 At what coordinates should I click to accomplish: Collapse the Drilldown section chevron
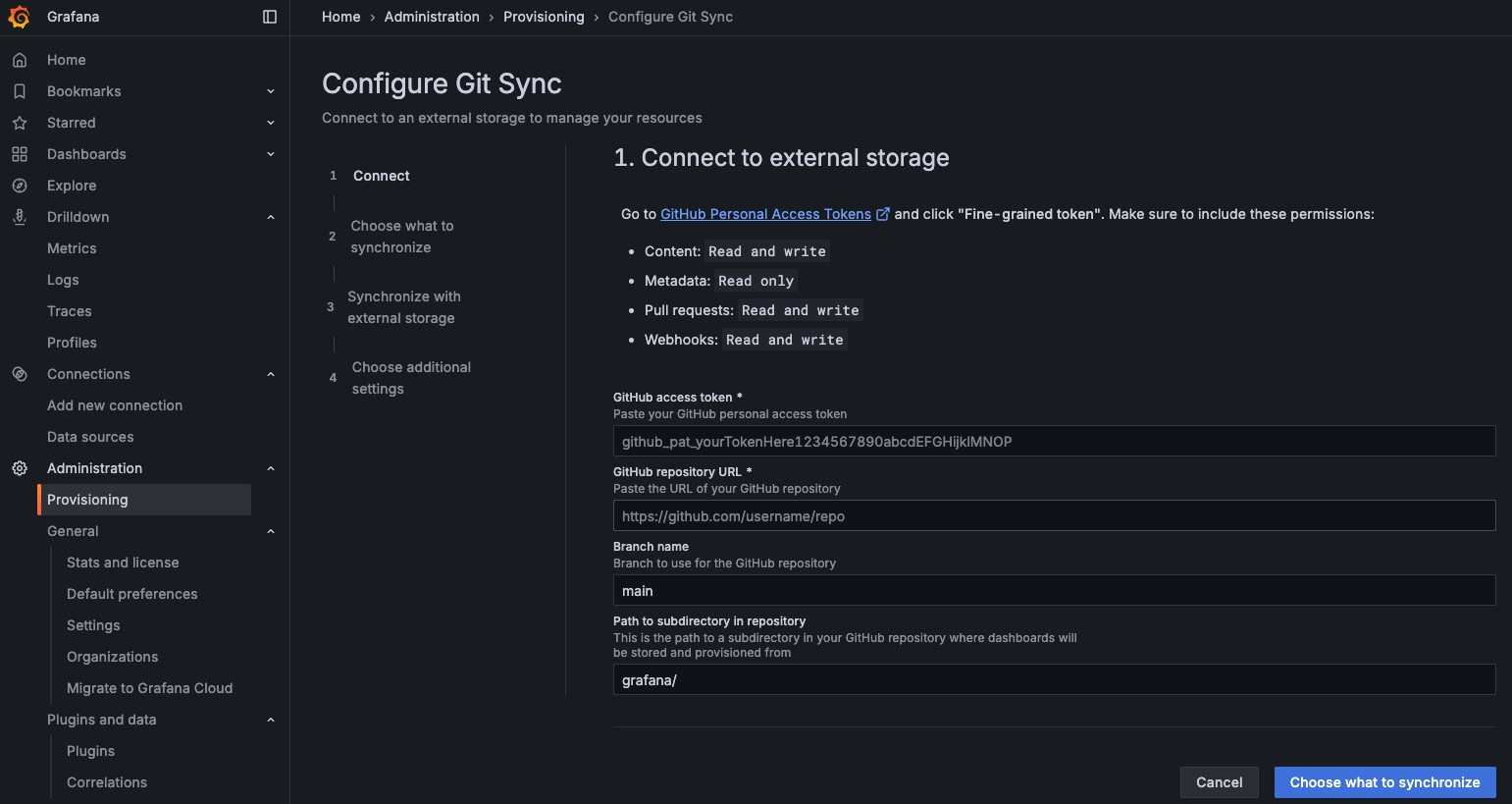coord(271,217)
